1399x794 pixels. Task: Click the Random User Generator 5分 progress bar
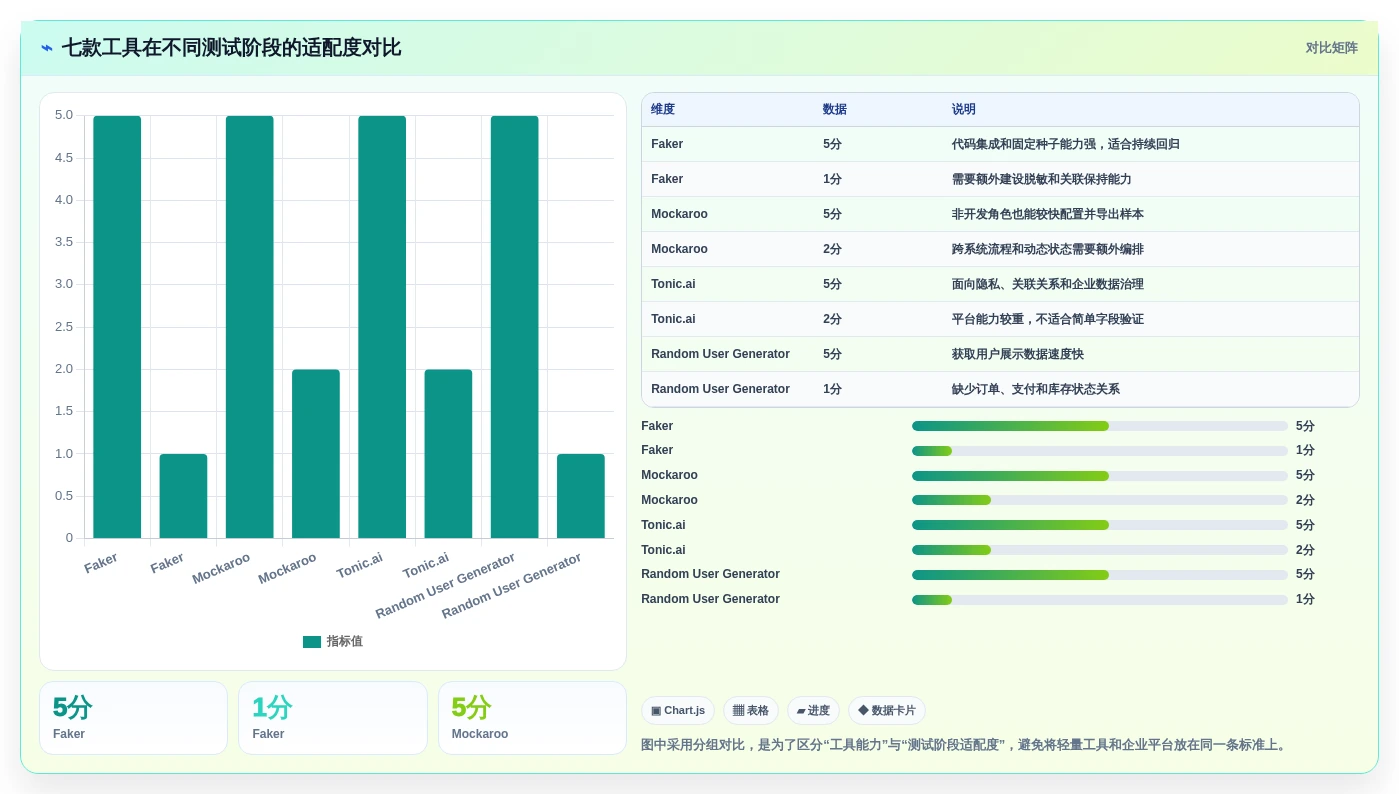pyautogui.click(x=1100, y=575)
